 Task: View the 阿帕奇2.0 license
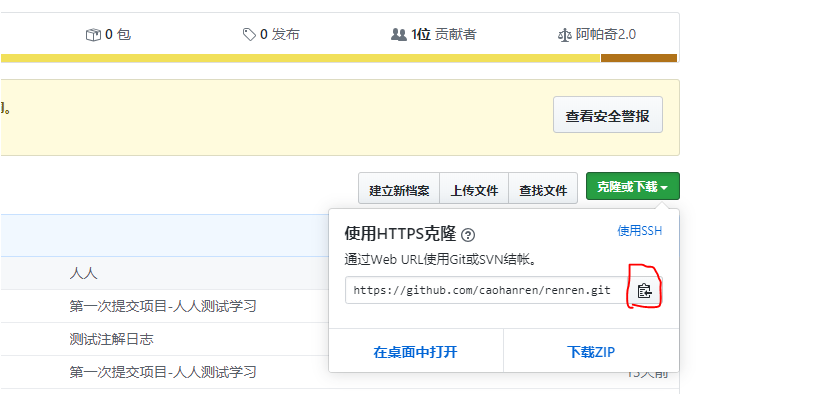point(597,35)
